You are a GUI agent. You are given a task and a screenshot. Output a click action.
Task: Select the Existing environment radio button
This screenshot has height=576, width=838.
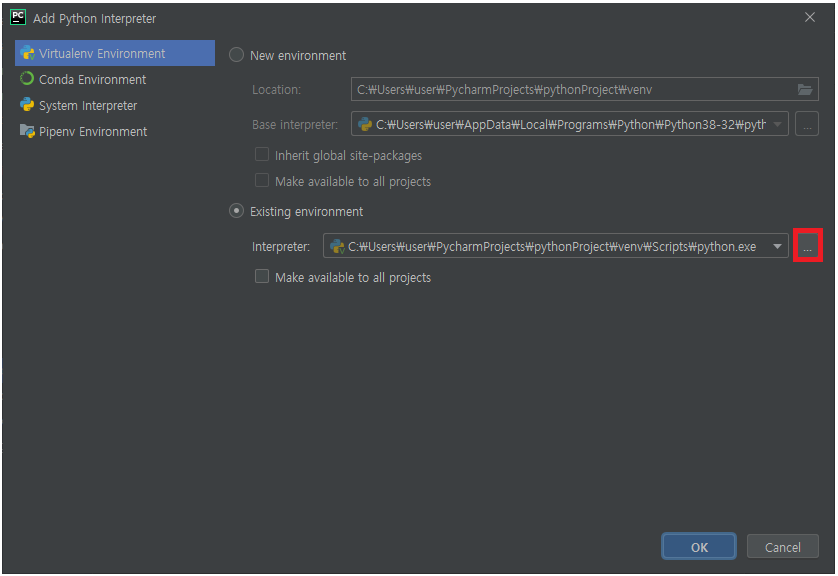point(236,211)
